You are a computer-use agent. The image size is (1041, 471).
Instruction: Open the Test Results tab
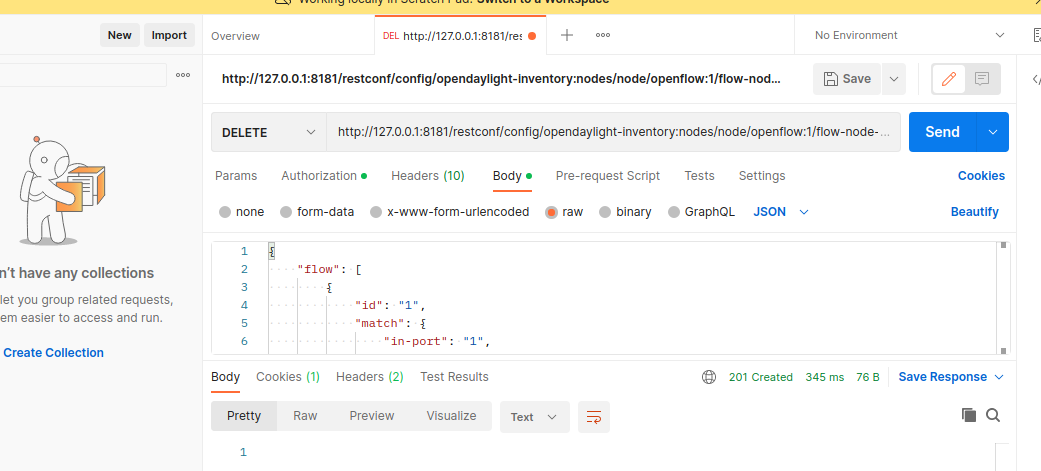(x=454, y=377)
